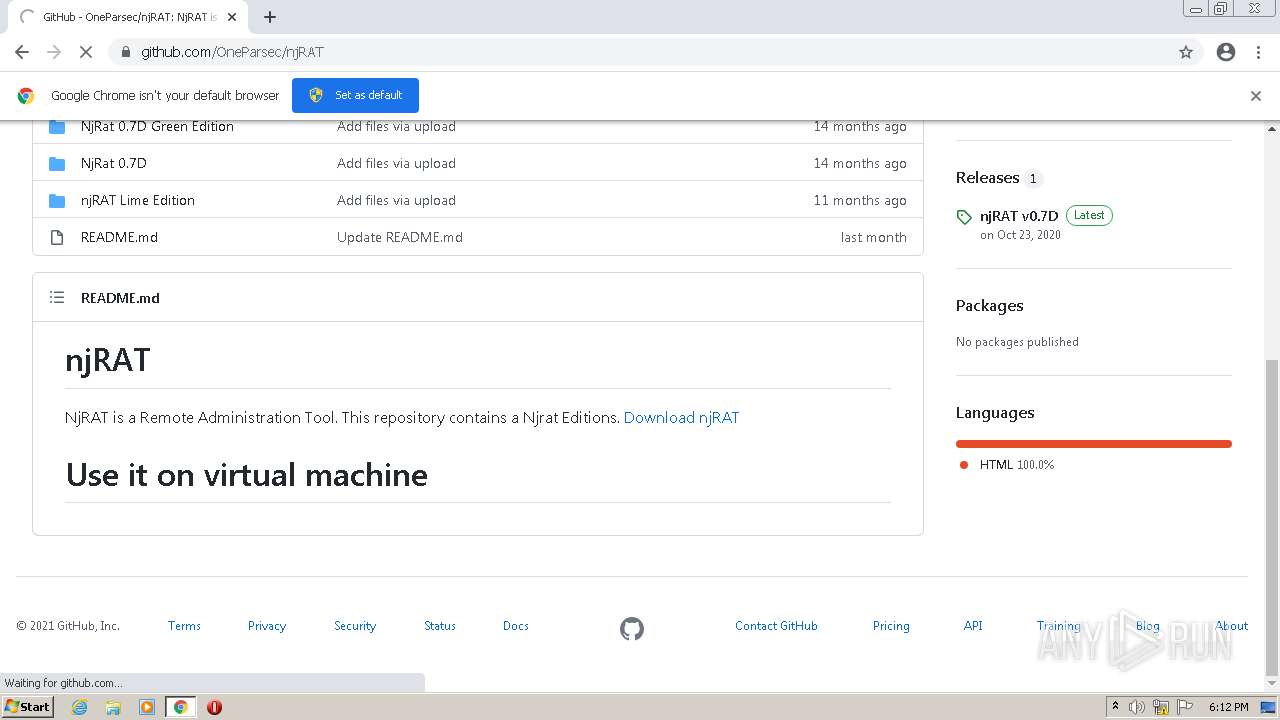Viewport: 1280px width, 720px height.
Task: Launch Internet Explorer from the taskbar
Action: (79, 707)
